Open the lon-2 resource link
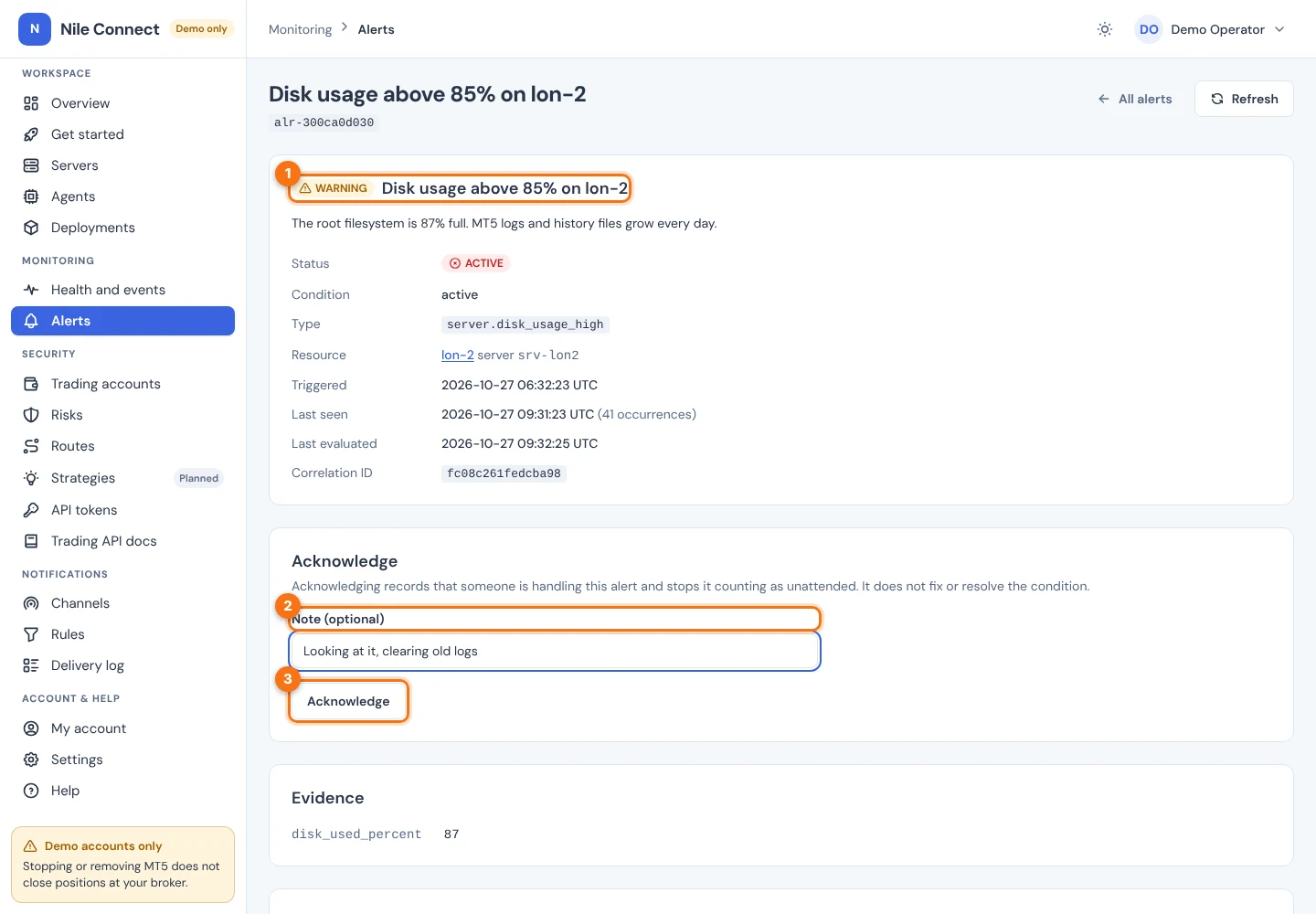The image size is (1316, 914). (457, 355)
